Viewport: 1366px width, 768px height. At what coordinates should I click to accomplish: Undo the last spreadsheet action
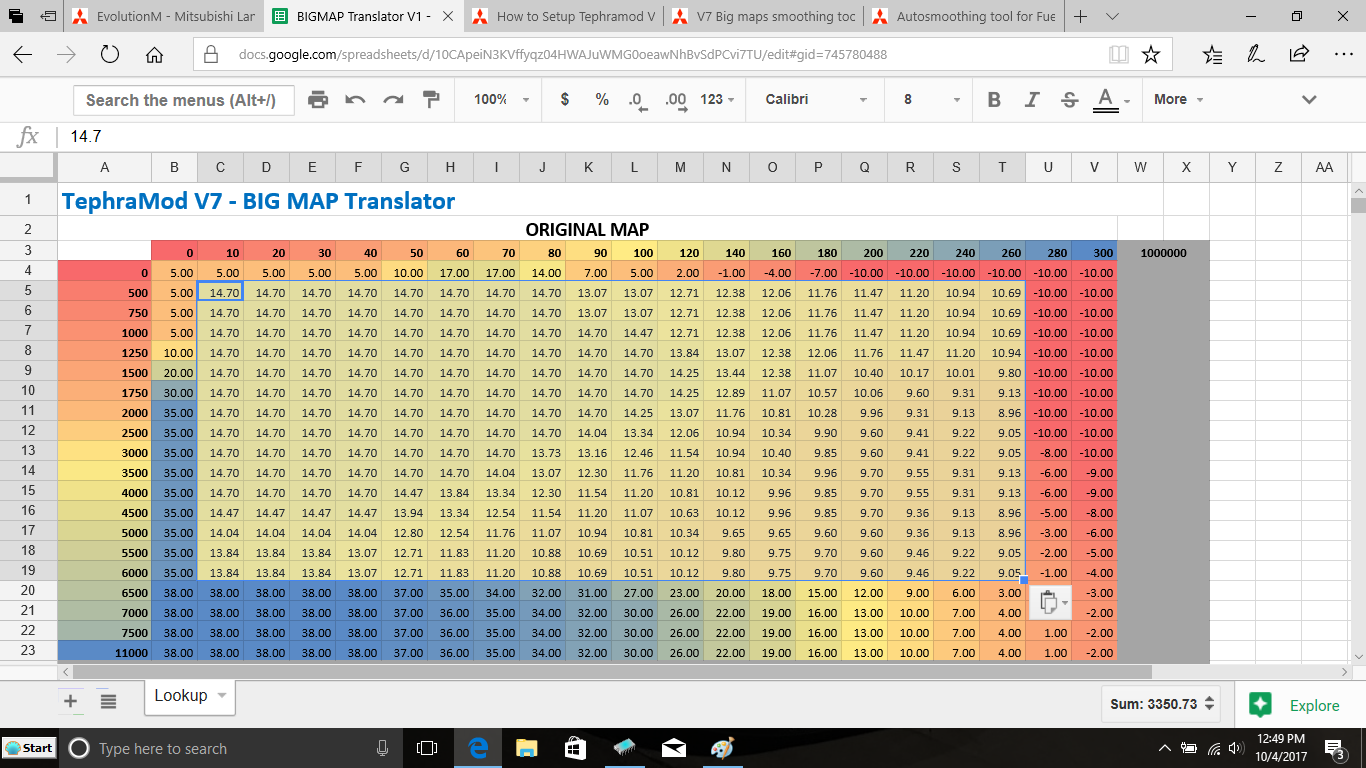(355, 99)
